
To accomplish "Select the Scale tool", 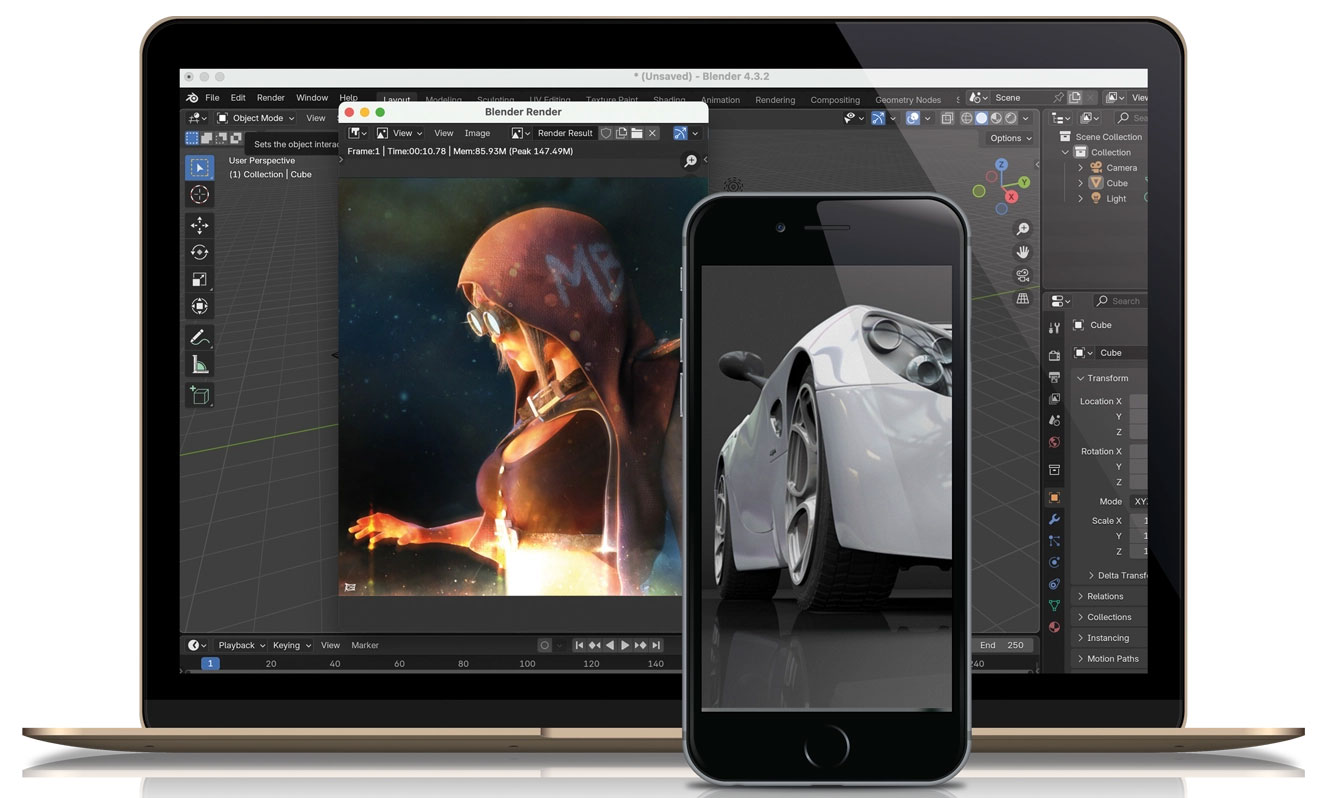I will pos(199,280).
